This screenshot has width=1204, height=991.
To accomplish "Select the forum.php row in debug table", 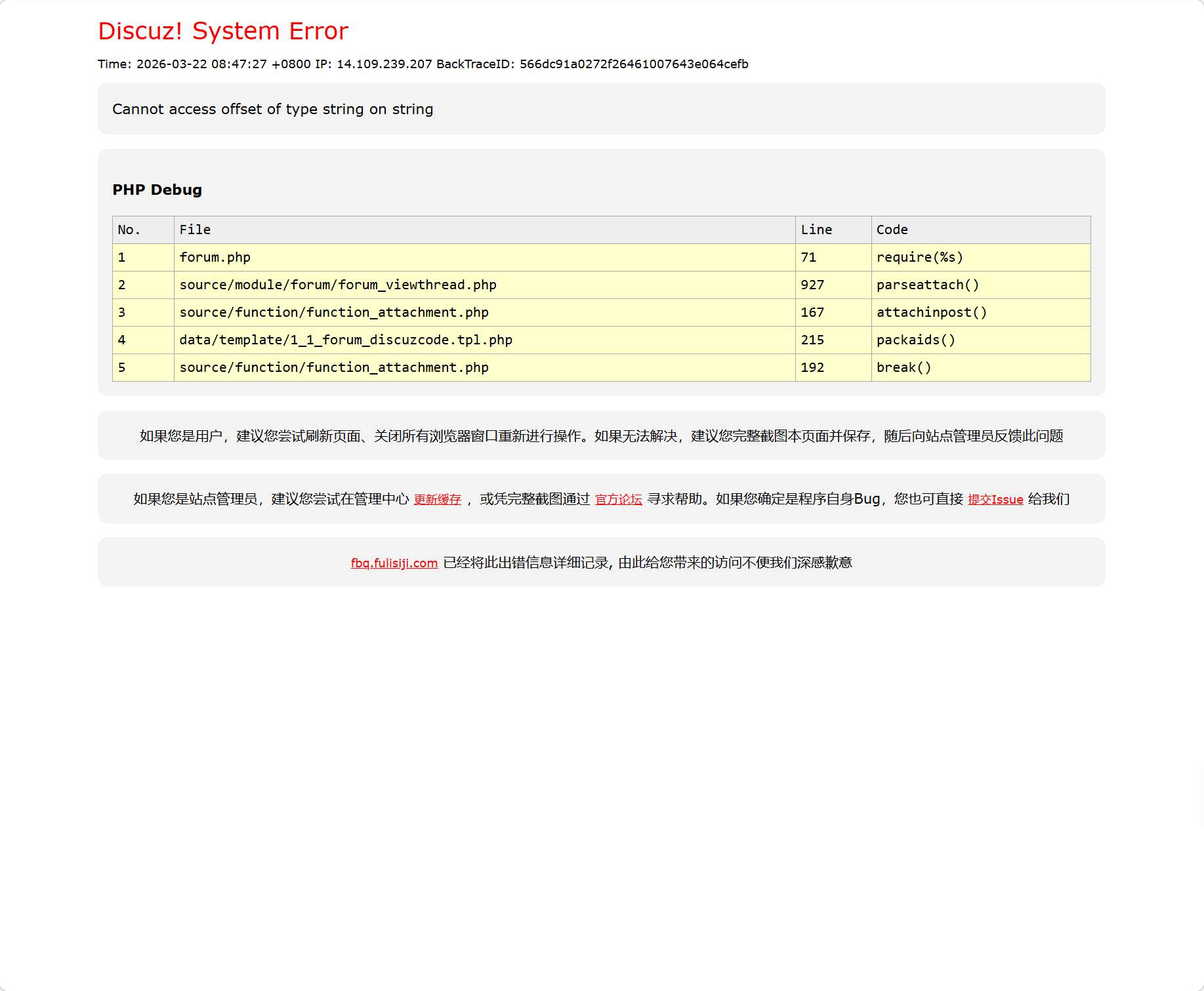I will 214,257.
